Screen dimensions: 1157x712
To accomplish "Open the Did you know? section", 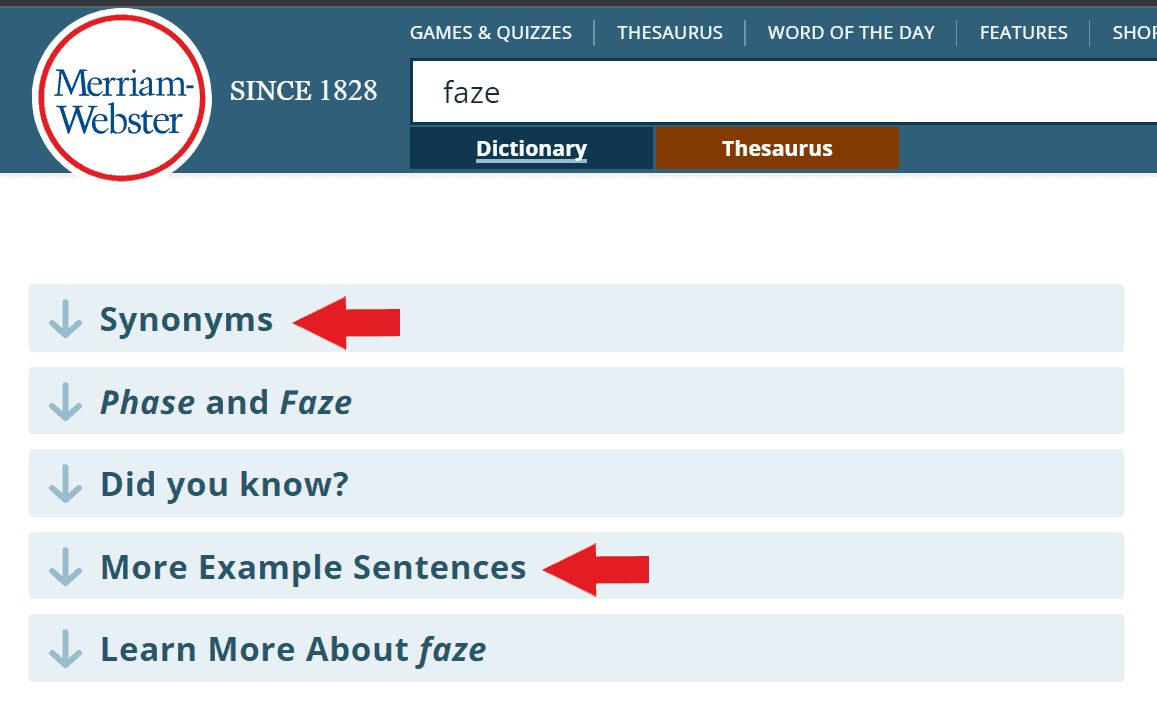I will [x=223, y=483].
